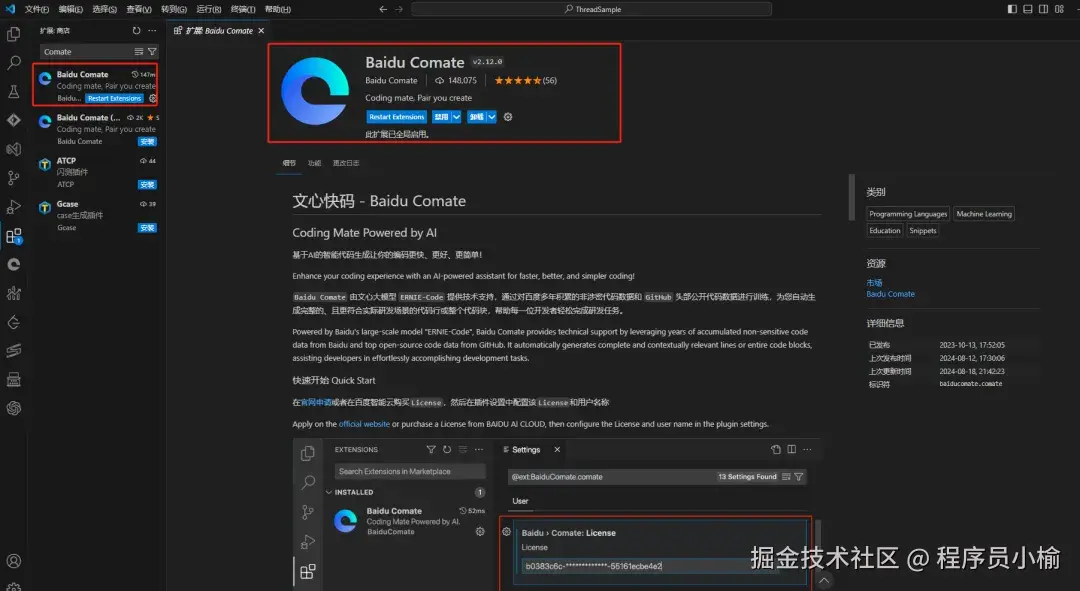Open the Explorer view in activity bar
The width and height of the screenshot is (1080, 591).
tap(14, 34)
